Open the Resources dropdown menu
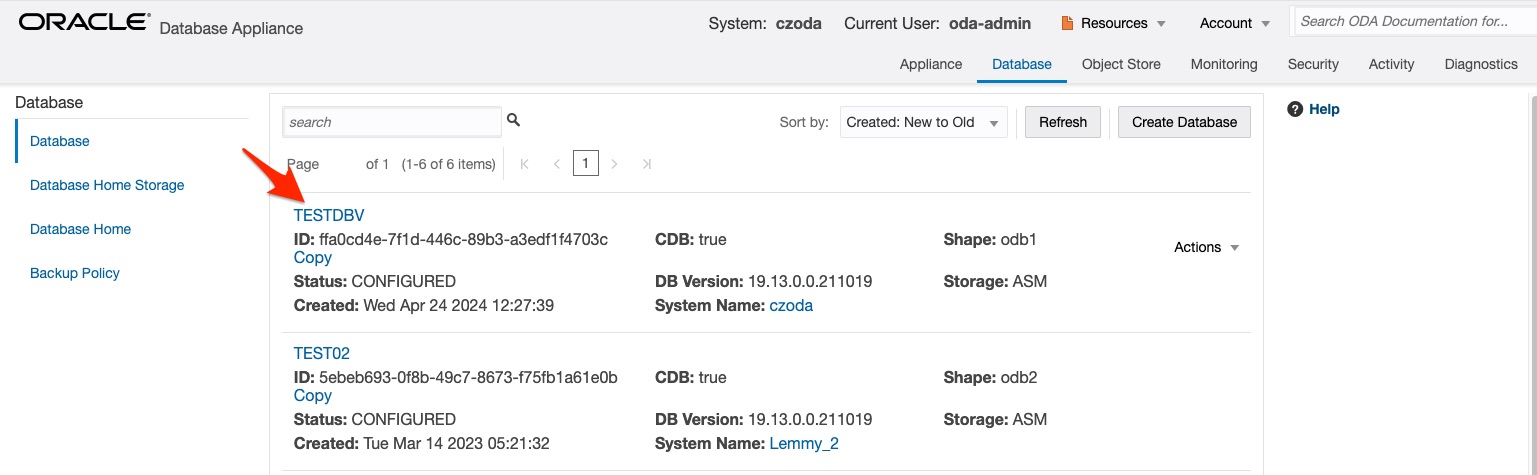This screenshot has height=475, width=1537. tap(1114, 23)
